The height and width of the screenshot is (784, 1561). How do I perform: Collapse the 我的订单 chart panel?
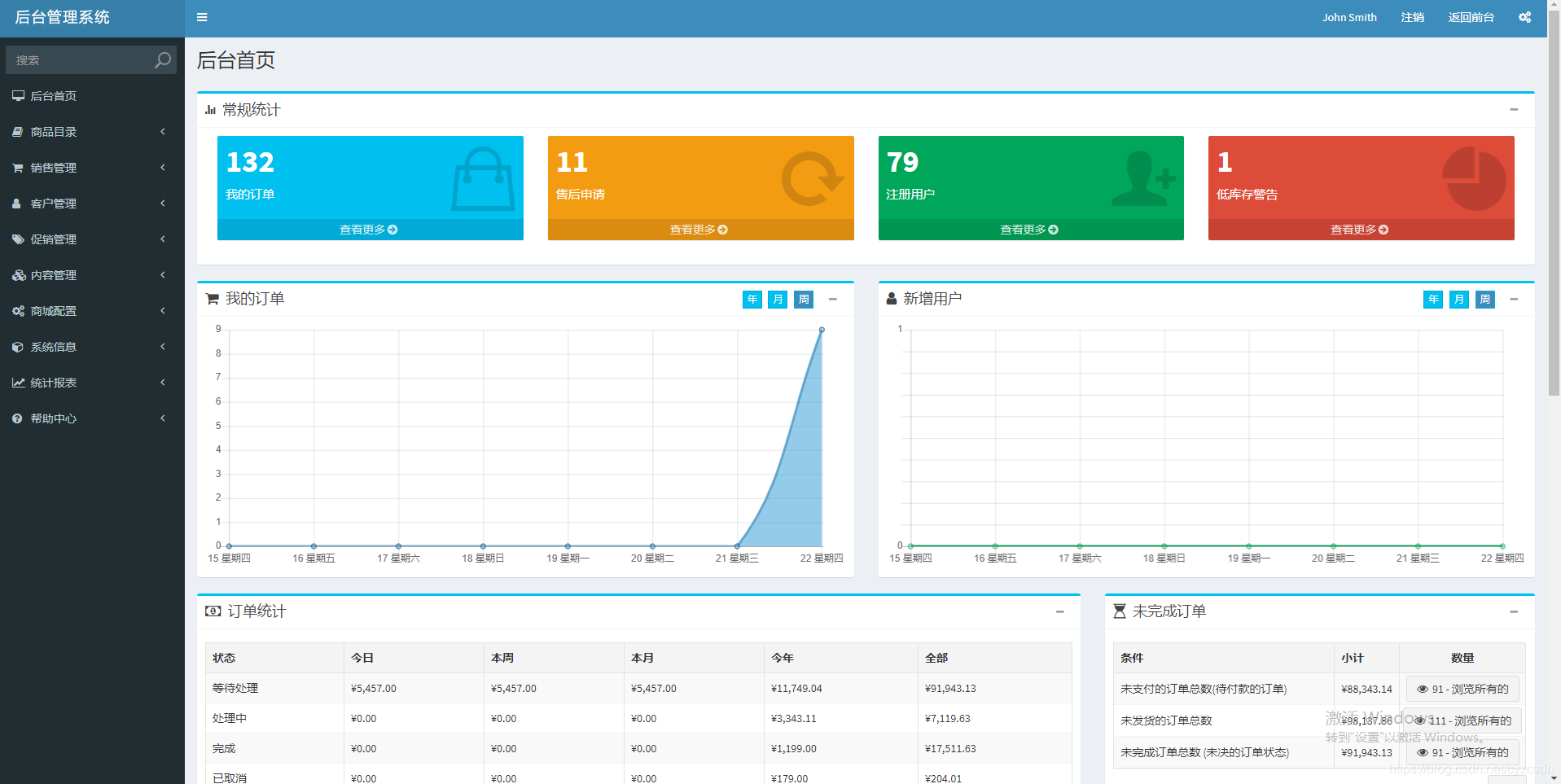tap(833, 299)
